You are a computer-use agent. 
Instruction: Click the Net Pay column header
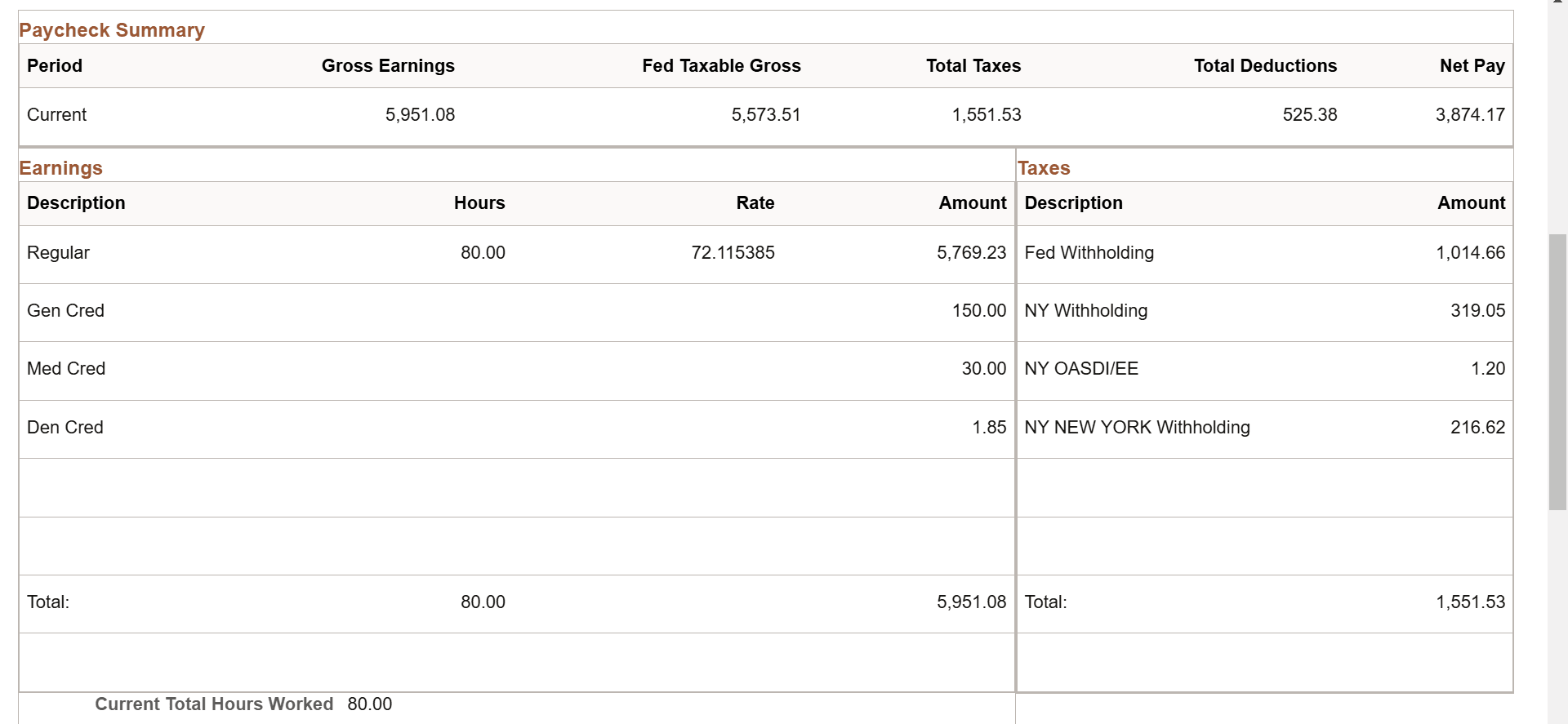click(x=1472, y=66)
